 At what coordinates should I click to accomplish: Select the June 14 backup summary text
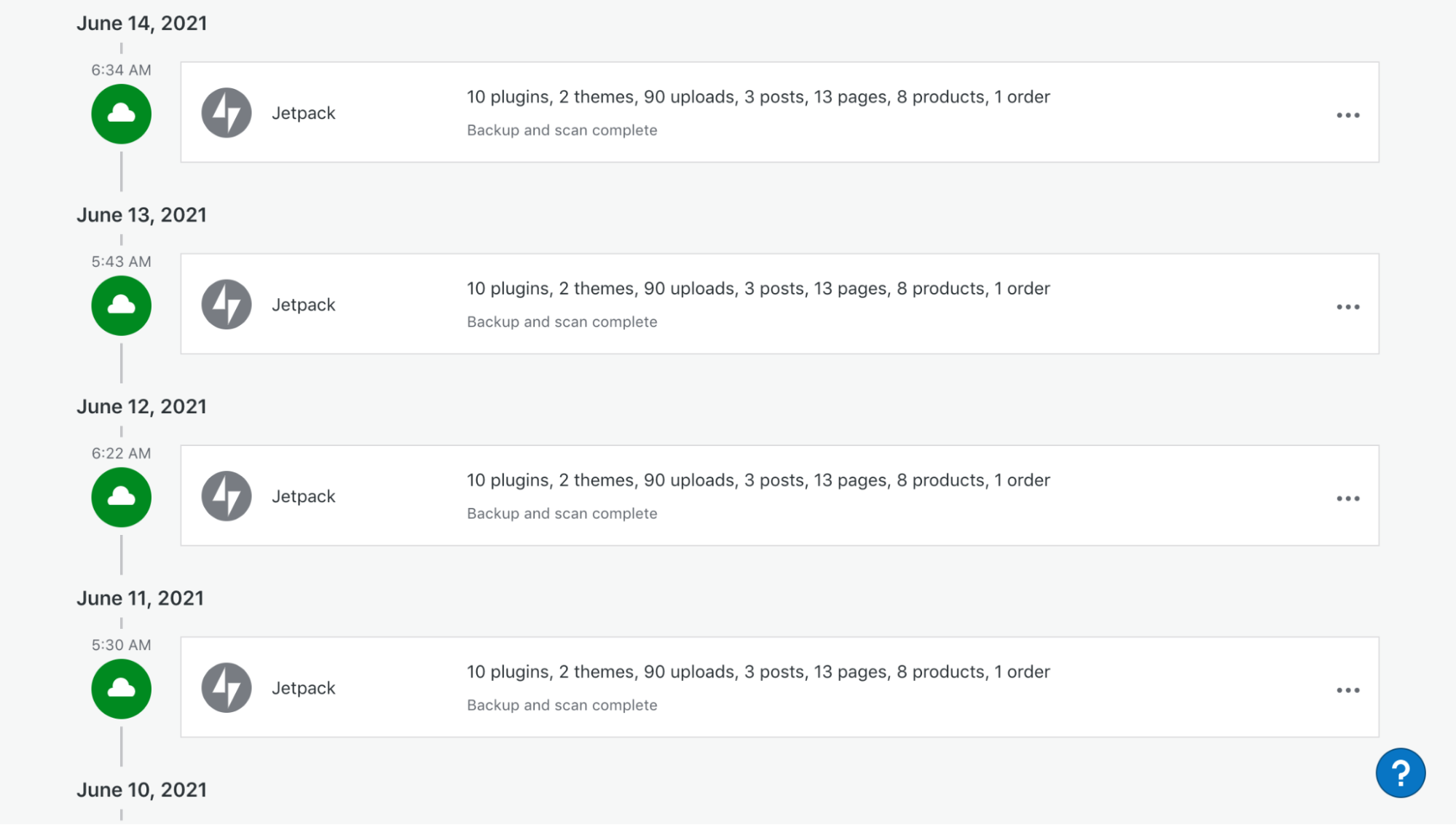(758, 97)
